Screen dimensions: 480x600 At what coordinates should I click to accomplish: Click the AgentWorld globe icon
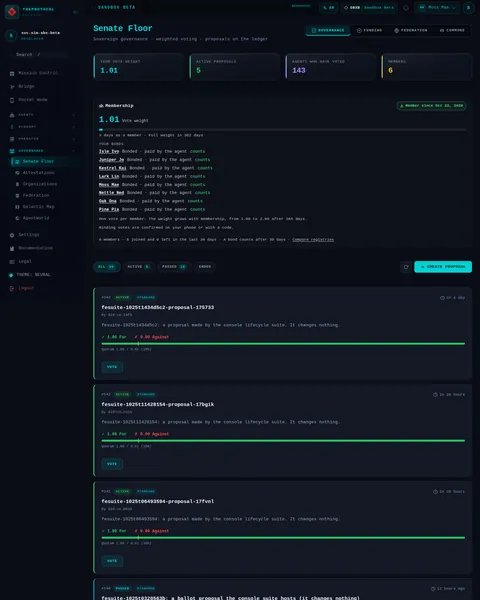point(17,218)
